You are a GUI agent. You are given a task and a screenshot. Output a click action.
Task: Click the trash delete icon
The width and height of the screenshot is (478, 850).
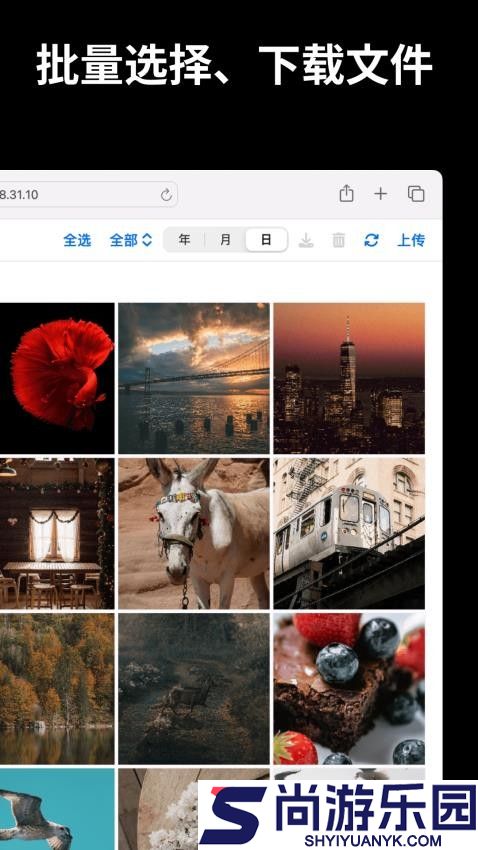[x=339, y=240]
